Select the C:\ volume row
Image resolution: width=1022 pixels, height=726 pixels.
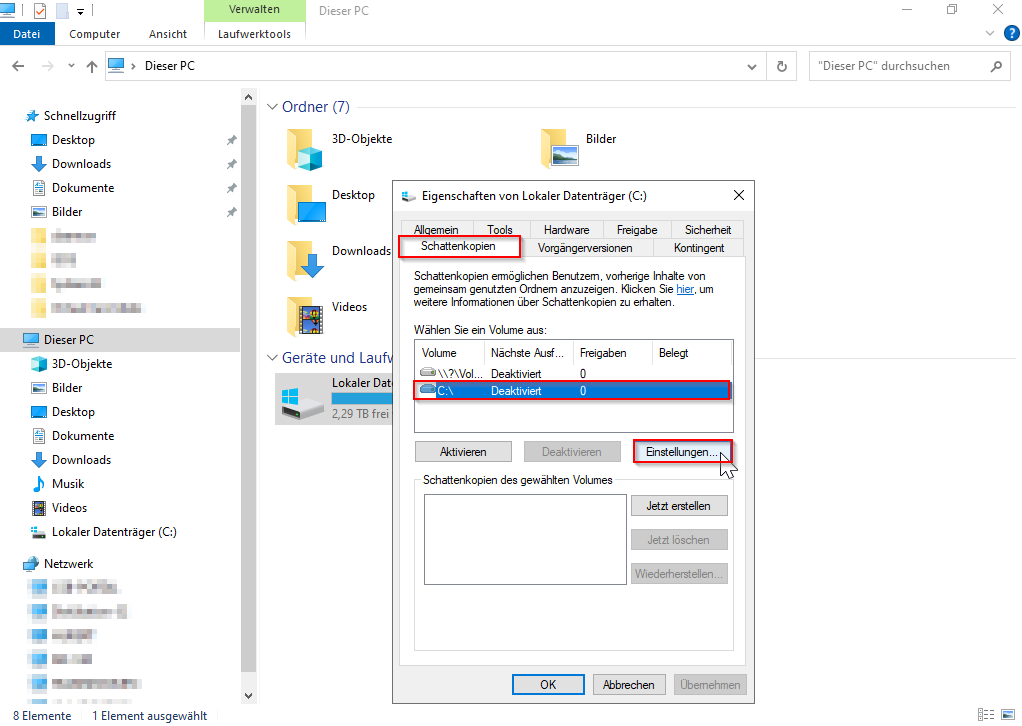[572, 391]
